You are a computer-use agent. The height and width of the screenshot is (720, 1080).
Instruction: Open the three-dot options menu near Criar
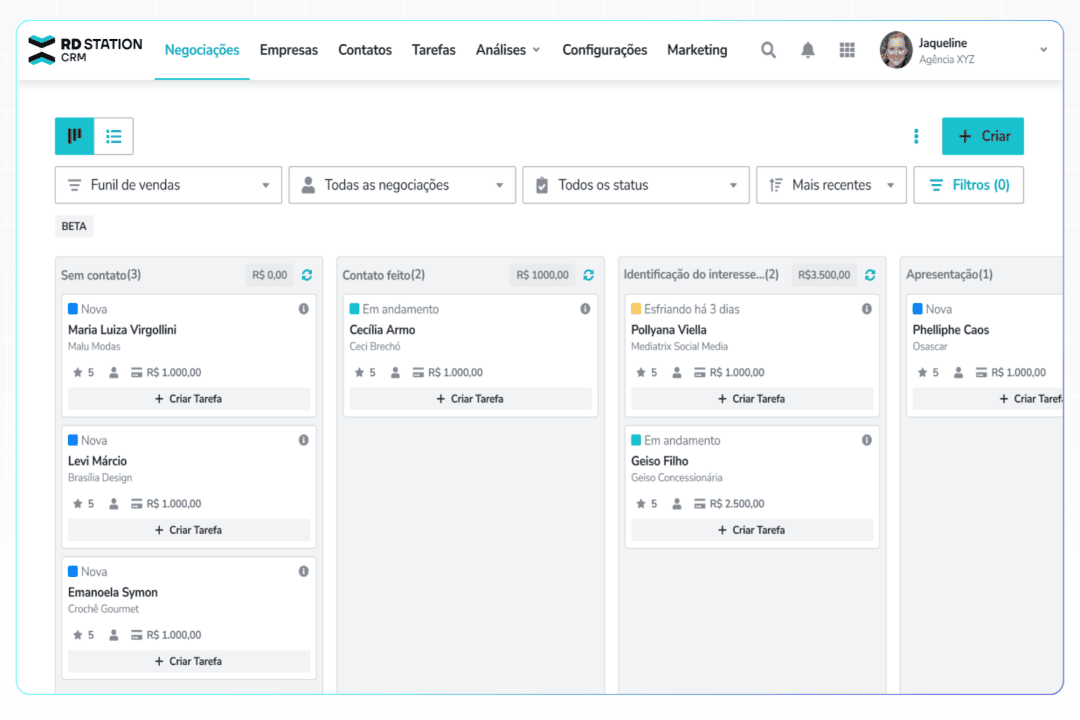click(916, 136)
